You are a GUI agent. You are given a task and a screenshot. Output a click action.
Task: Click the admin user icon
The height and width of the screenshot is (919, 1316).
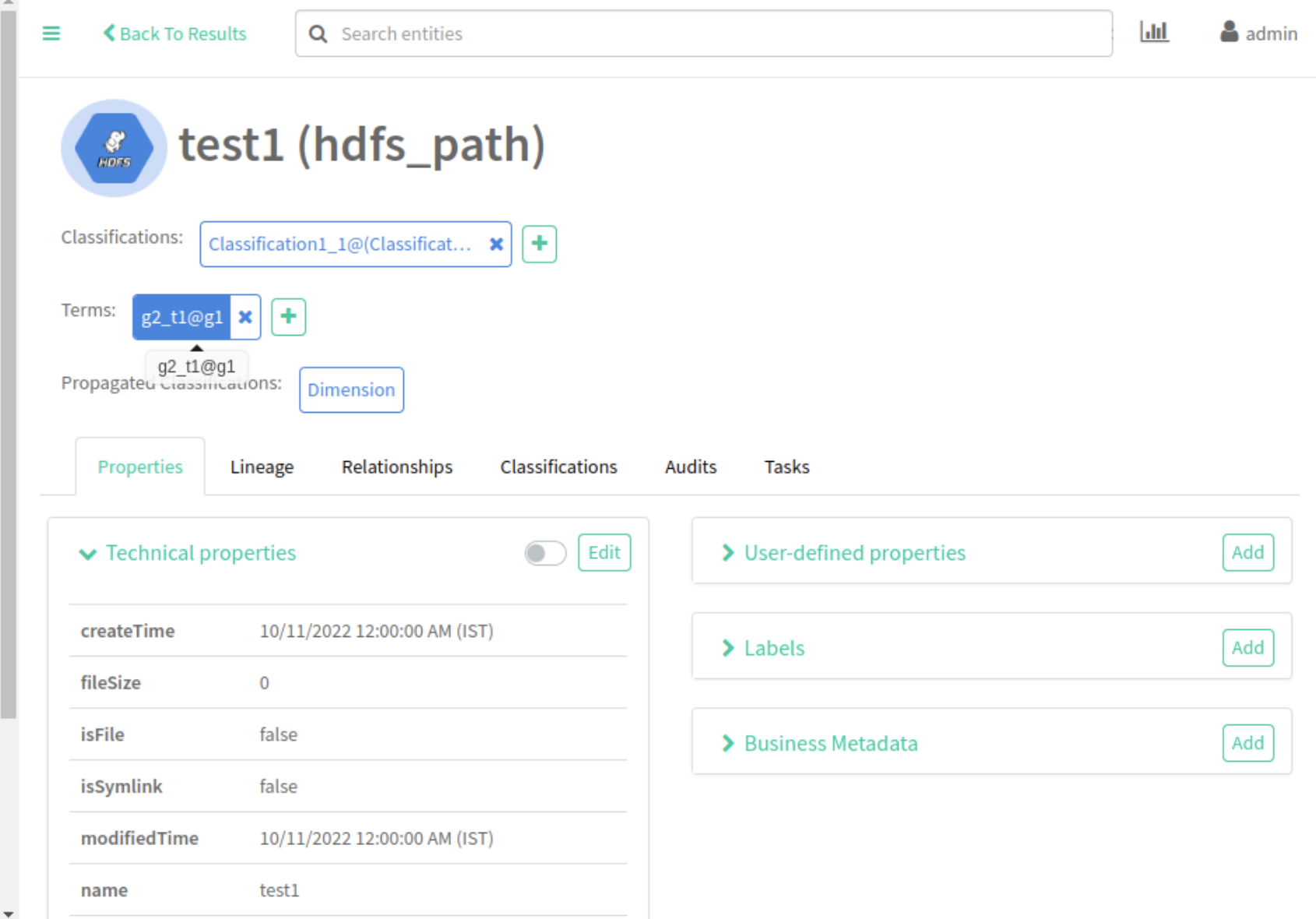1229,32
